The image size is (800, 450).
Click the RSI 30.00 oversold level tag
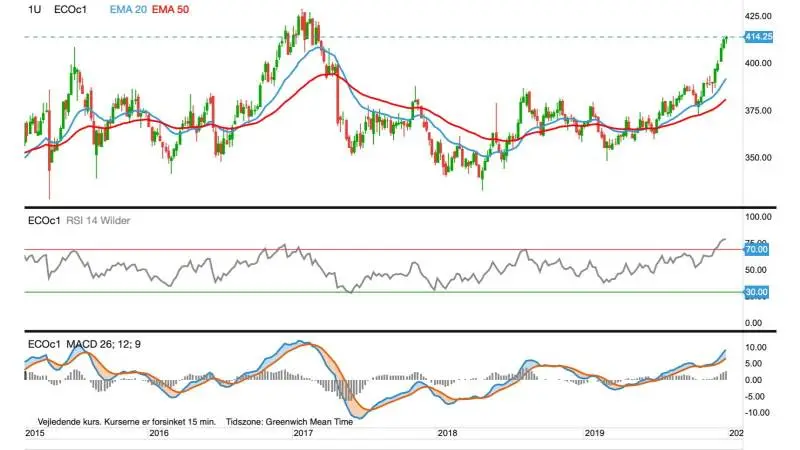(756, 292)
